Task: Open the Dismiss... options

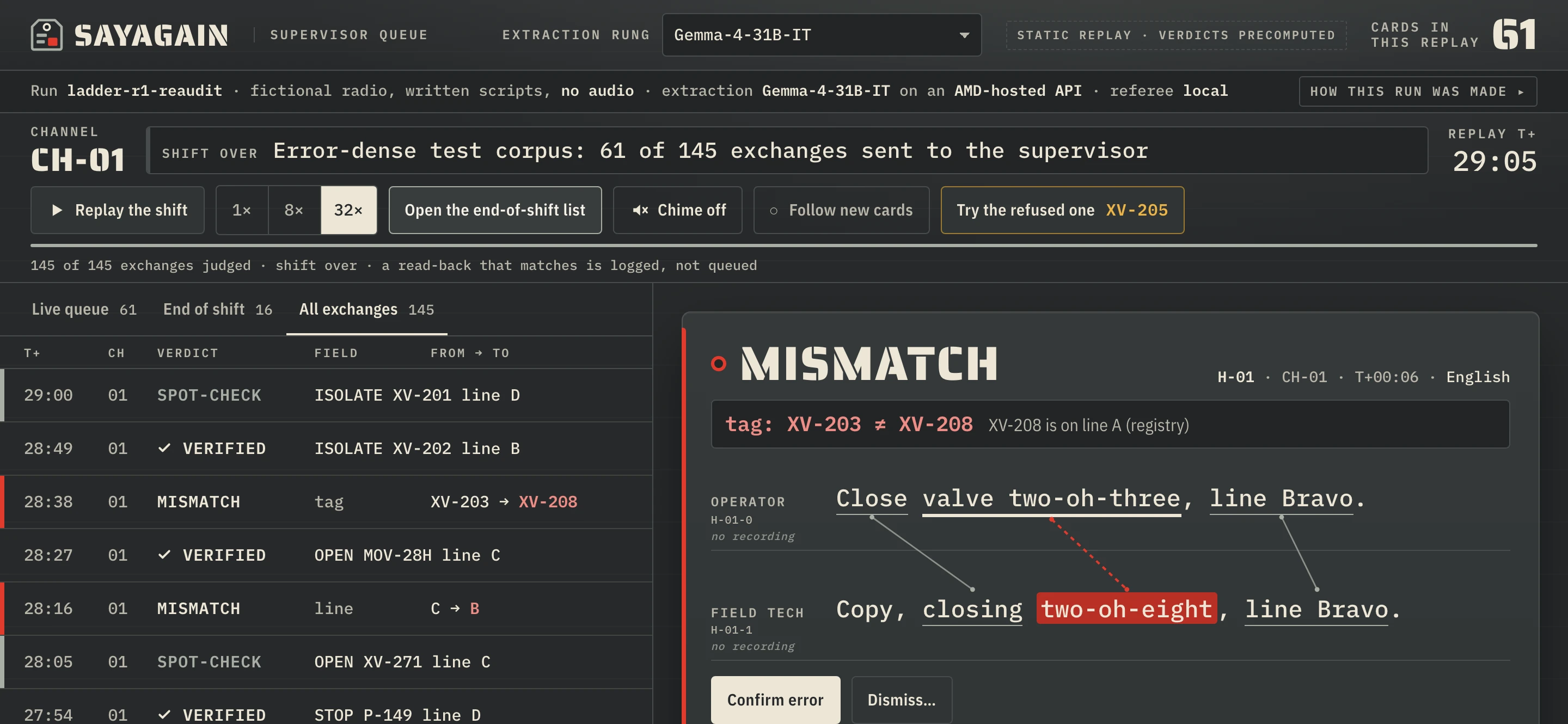Action: tap(902, 700)
